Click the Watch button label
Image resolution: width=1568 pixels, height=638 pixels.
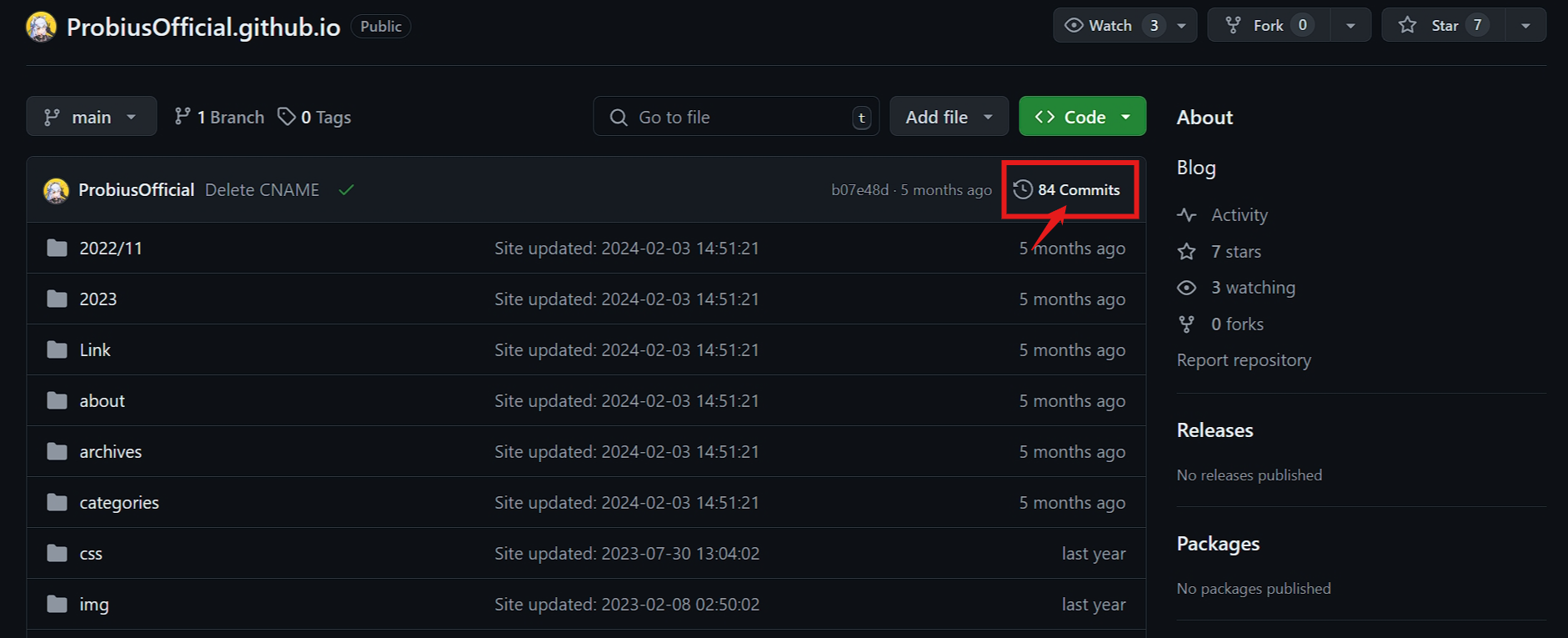[1110, 26]
